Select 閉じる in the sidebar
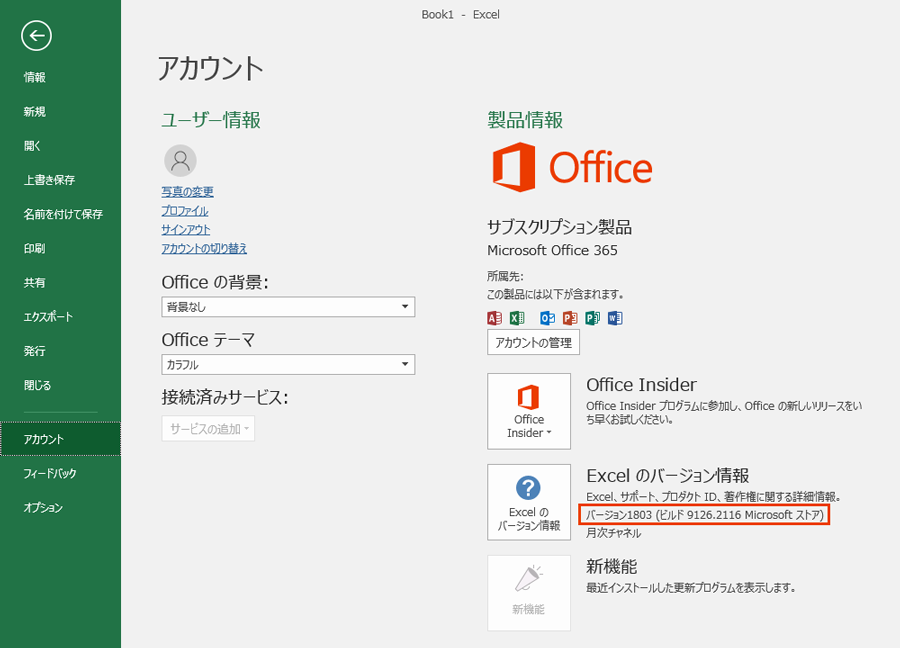The width and height of the screenshot is (900, 648). 60,385
